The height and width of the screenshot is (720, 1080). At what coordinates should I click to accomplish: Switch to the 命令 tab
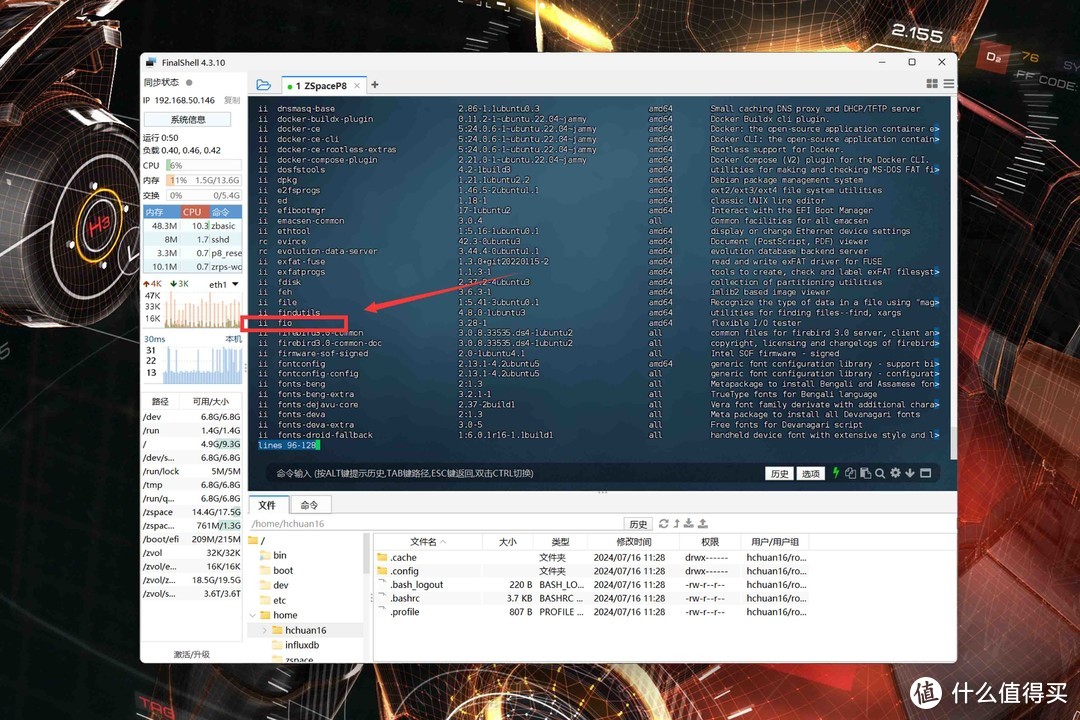310,505
